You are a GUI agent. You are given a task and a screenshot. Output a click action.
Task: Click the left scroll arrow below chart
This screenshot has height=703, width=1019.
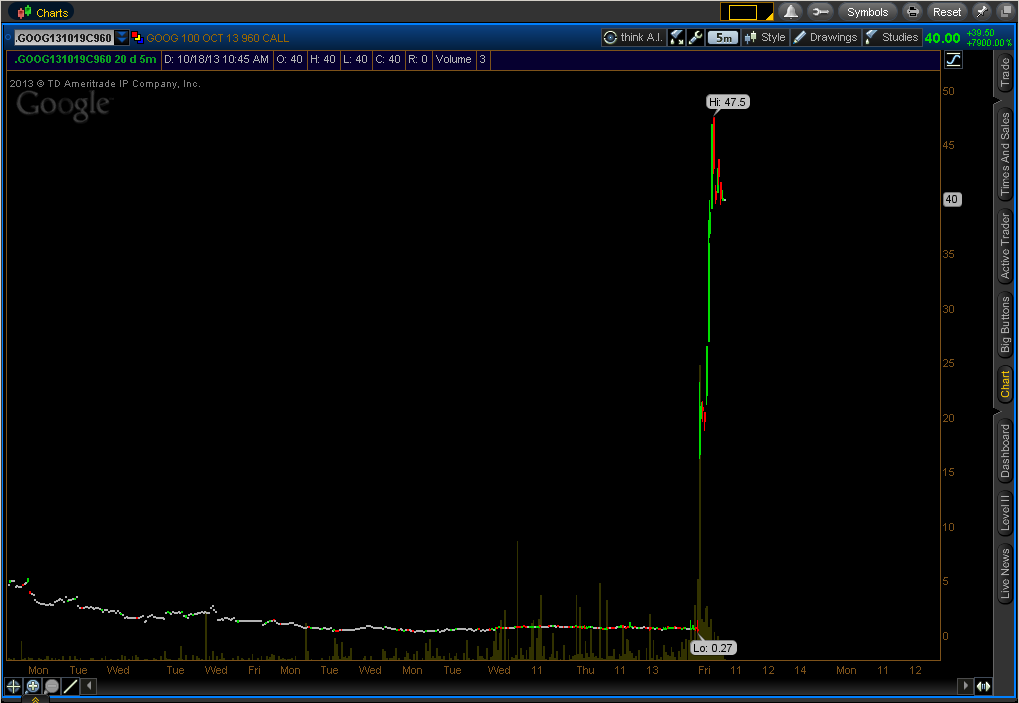tap(90, 685)
